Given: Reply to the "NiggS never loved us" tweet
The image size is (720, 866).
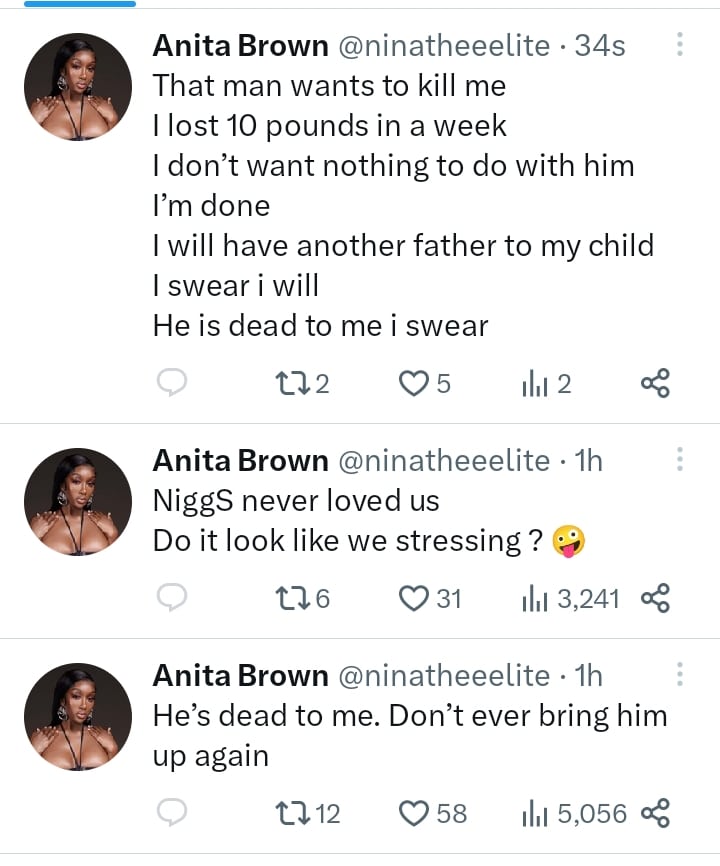Looking at the screenshot, I should 173,598.
